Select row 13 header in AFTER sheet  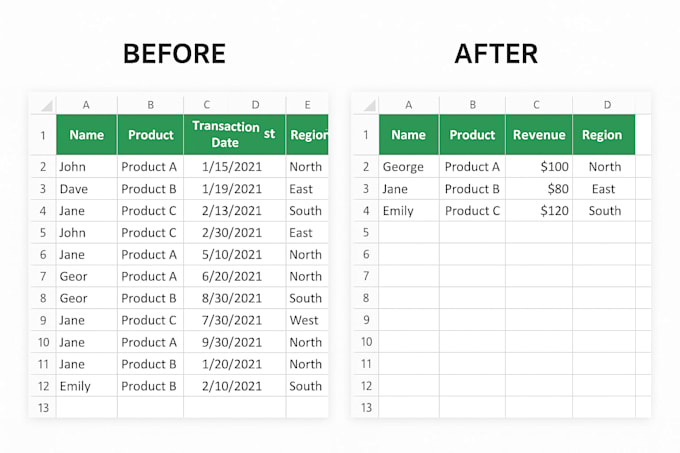[366, 407]
